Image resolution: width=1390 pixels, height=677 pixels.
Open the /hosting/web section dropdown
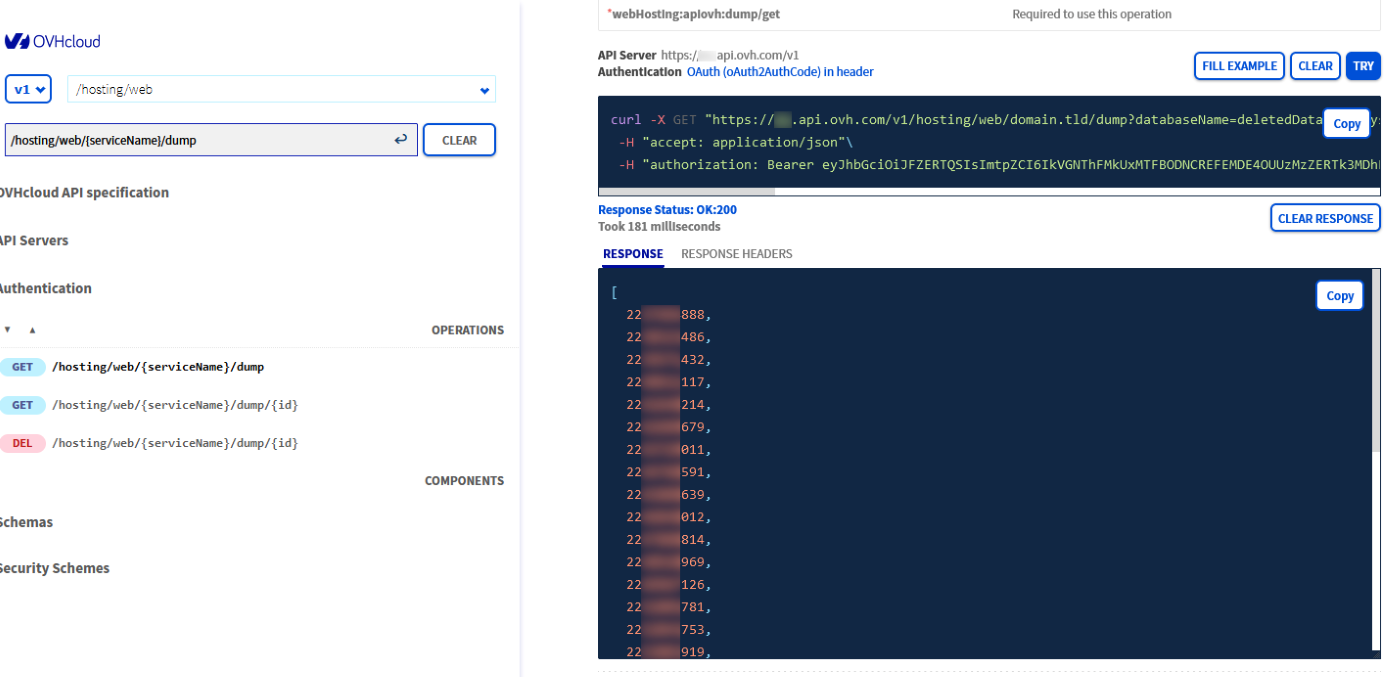(x=281, y=89)
